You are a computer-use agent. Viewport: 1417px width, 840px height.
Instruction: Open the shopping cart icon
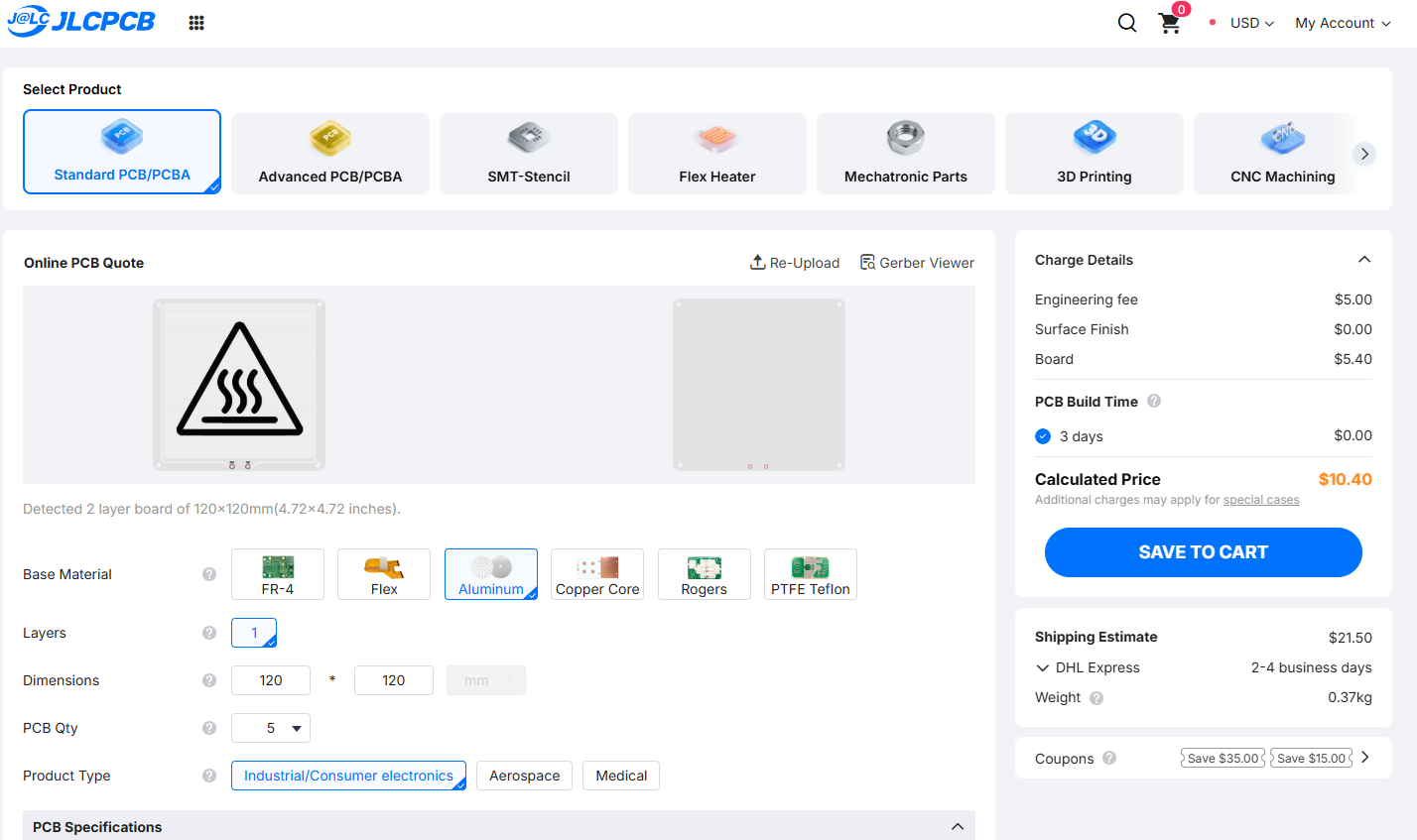[x=1170, y=23]
